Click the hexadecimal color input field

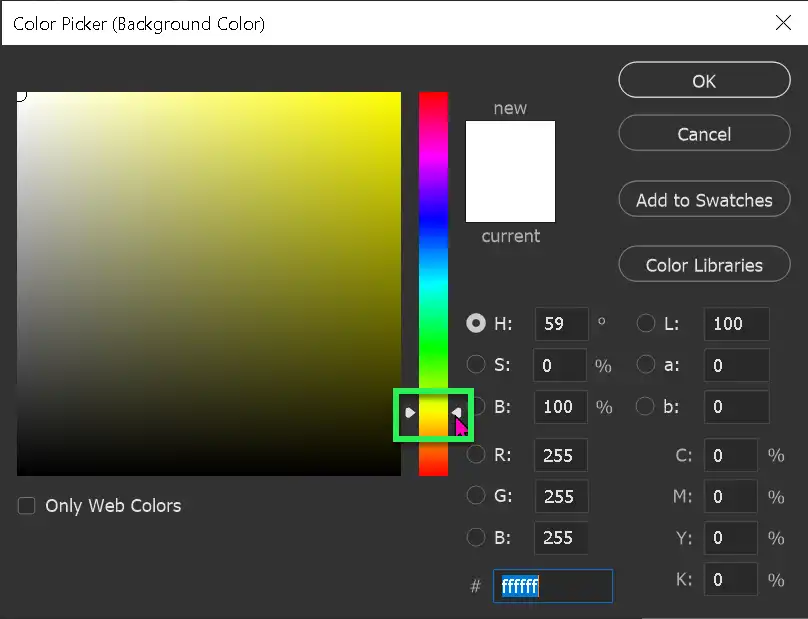click(552, 586)
